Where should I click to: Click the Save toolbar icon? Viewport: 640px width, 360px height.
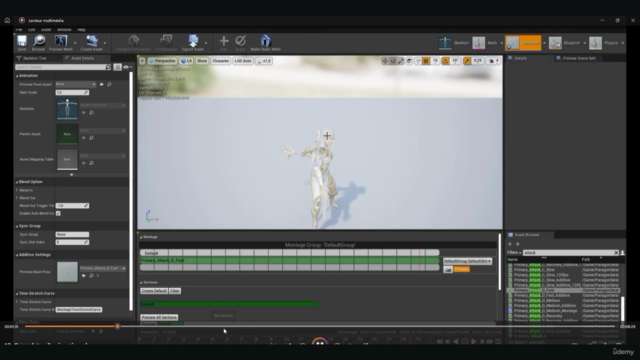tap(22, 41)
